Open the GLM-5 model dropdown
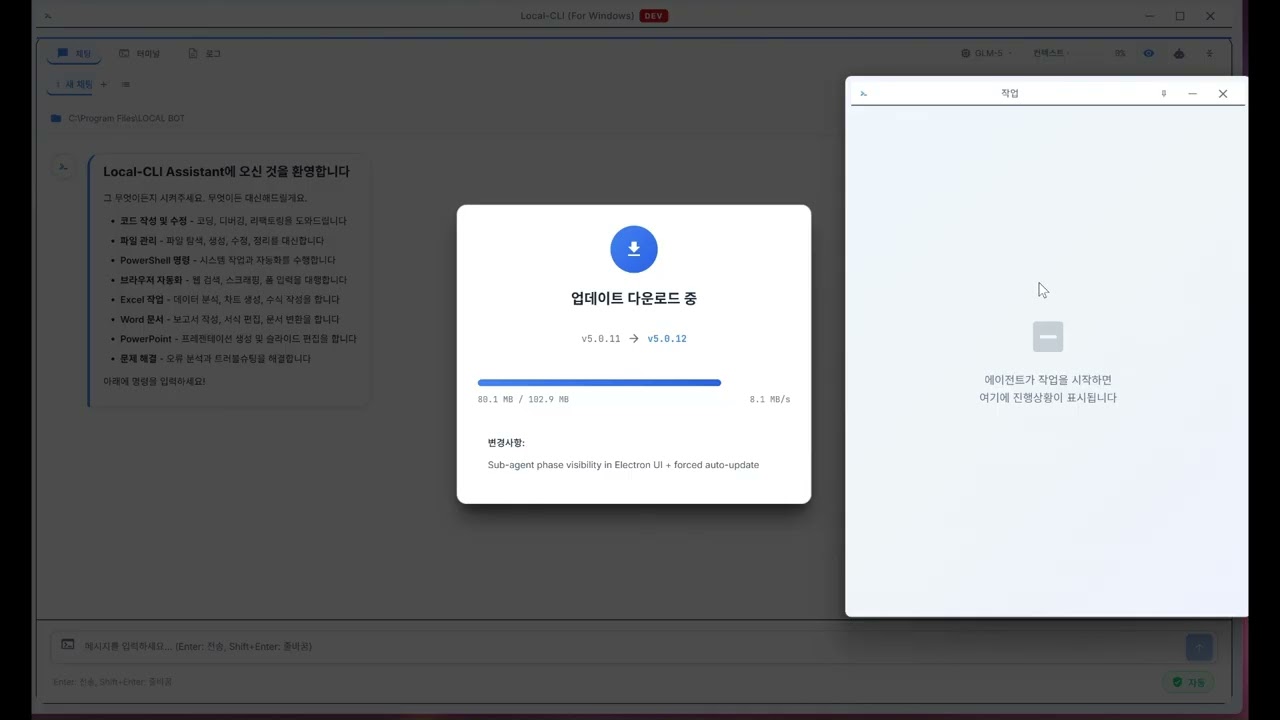 986,53
